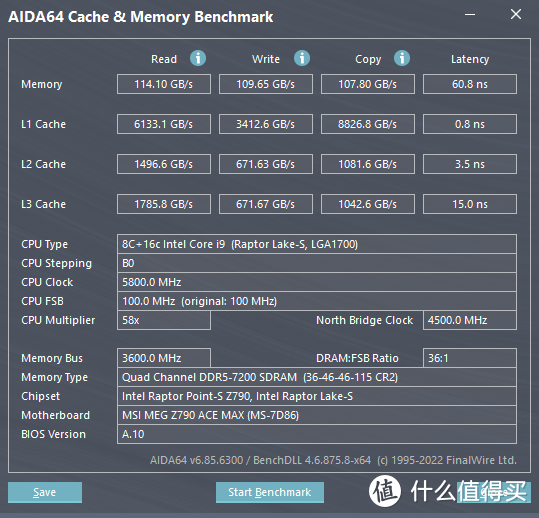Close the AIDA64 benchmark window
Viewport: 539px width, 518px height.
pos(516,14)
